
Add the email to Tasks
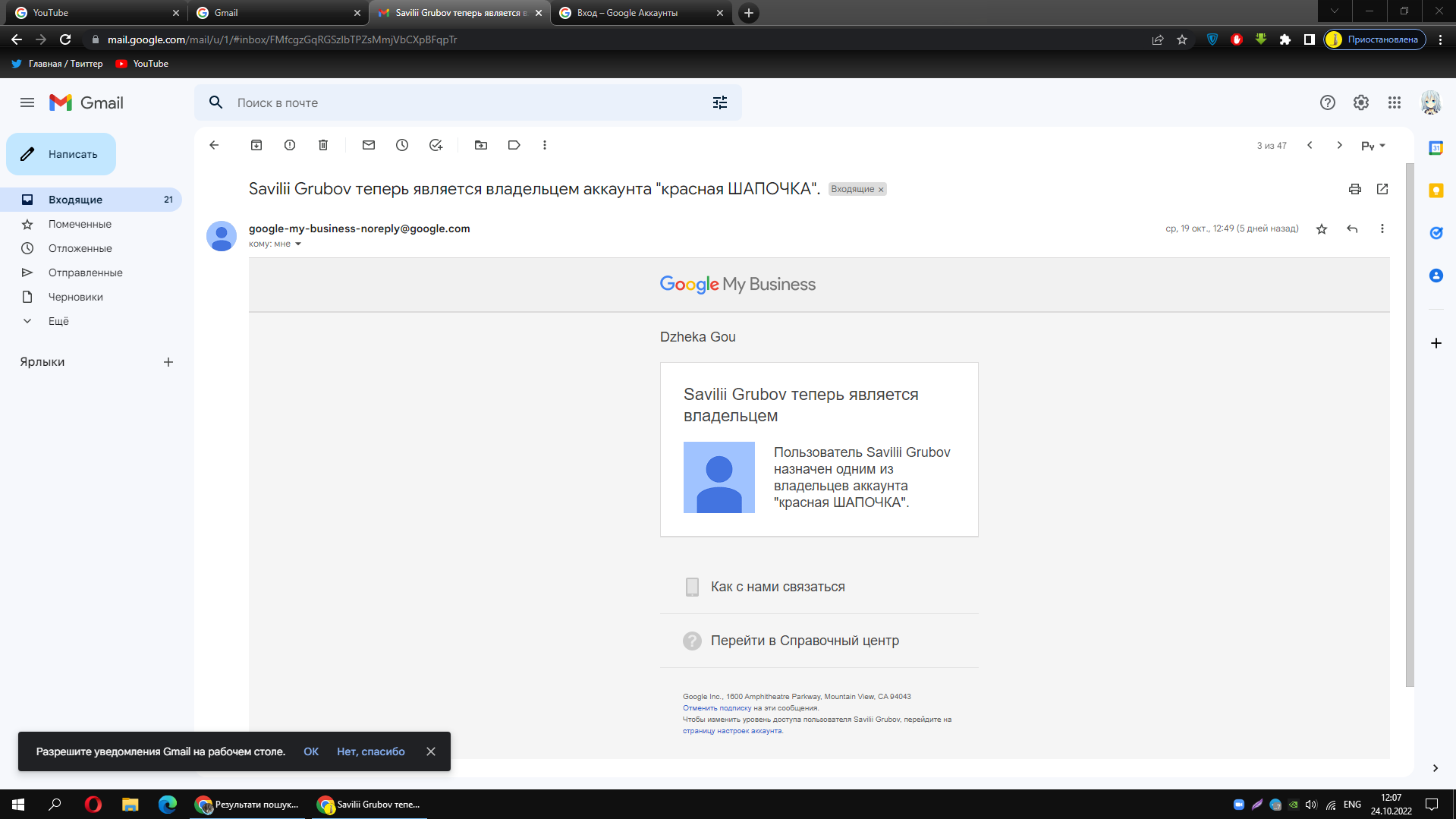point(436,145)
